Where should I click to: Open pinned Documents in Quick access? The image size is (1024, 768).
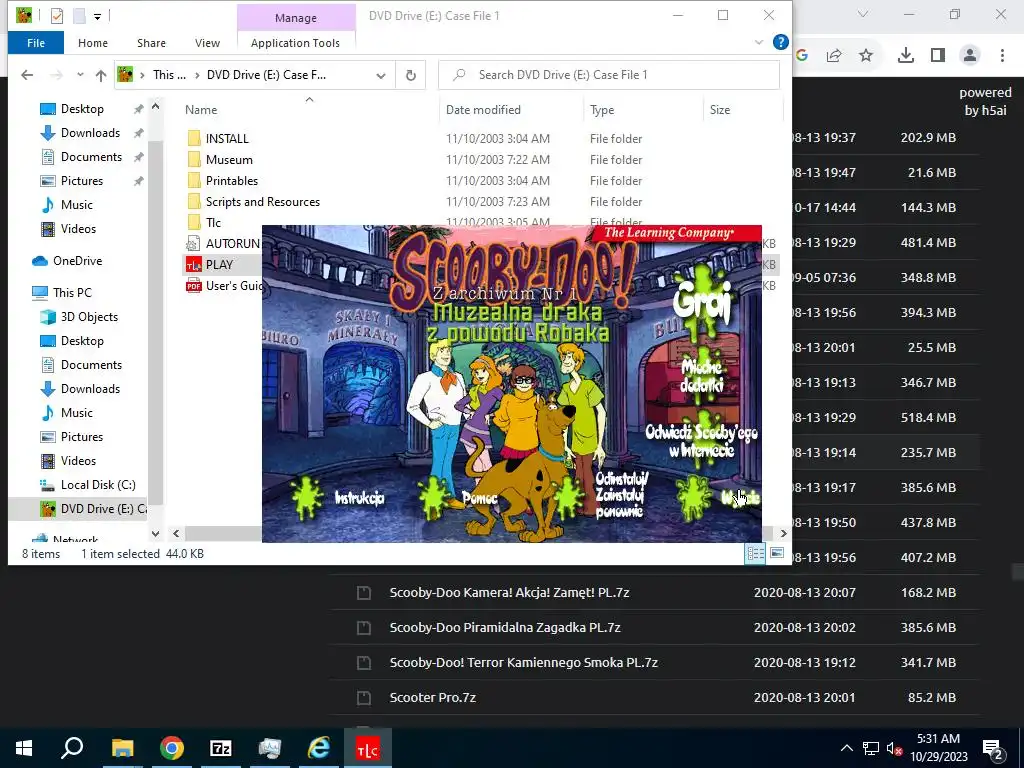point(91,157)
